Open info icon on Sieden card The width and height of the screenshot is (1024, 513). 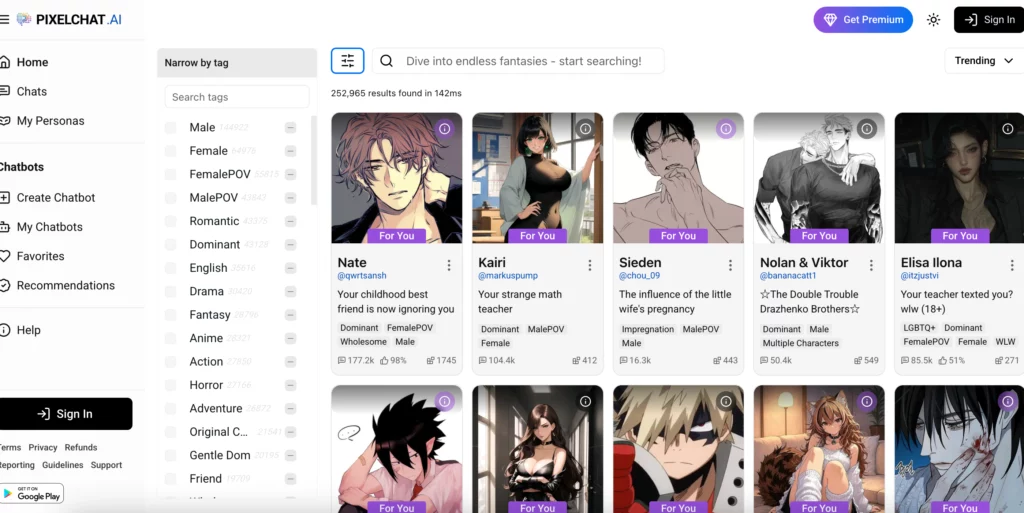click(x=726, y=129)
